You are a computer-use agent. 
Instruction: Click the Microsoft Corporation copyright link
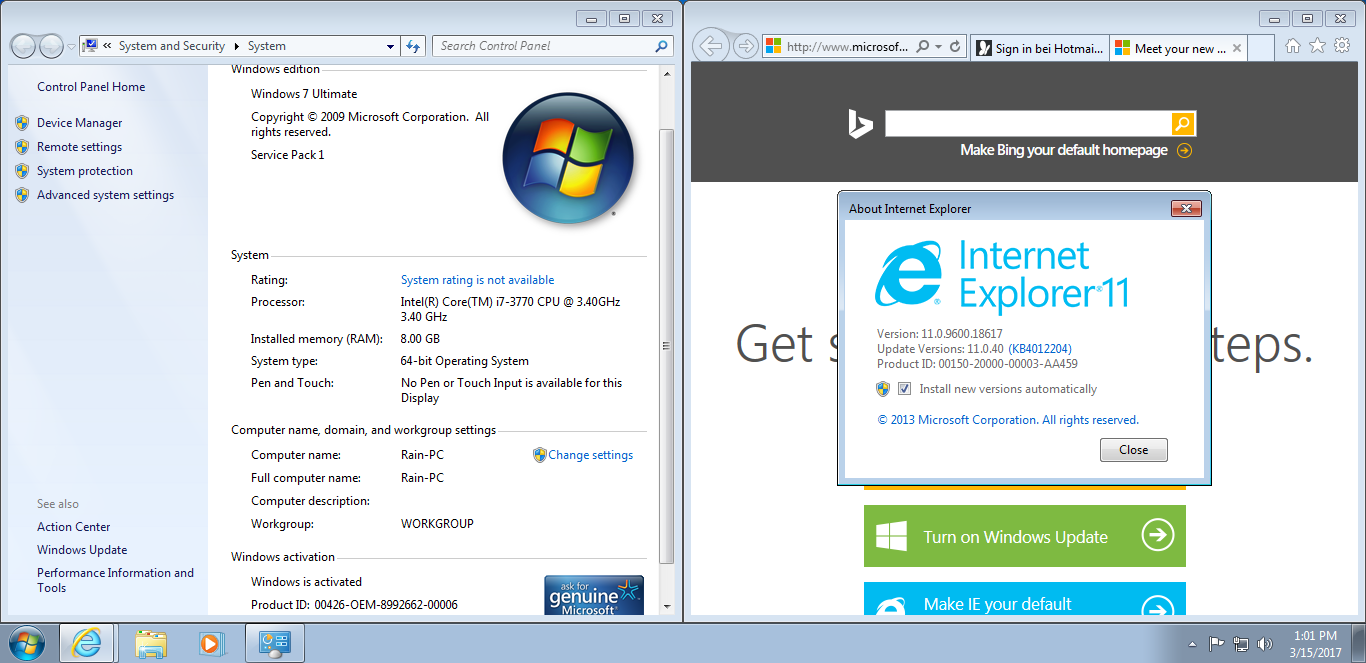pos(1008,420)
